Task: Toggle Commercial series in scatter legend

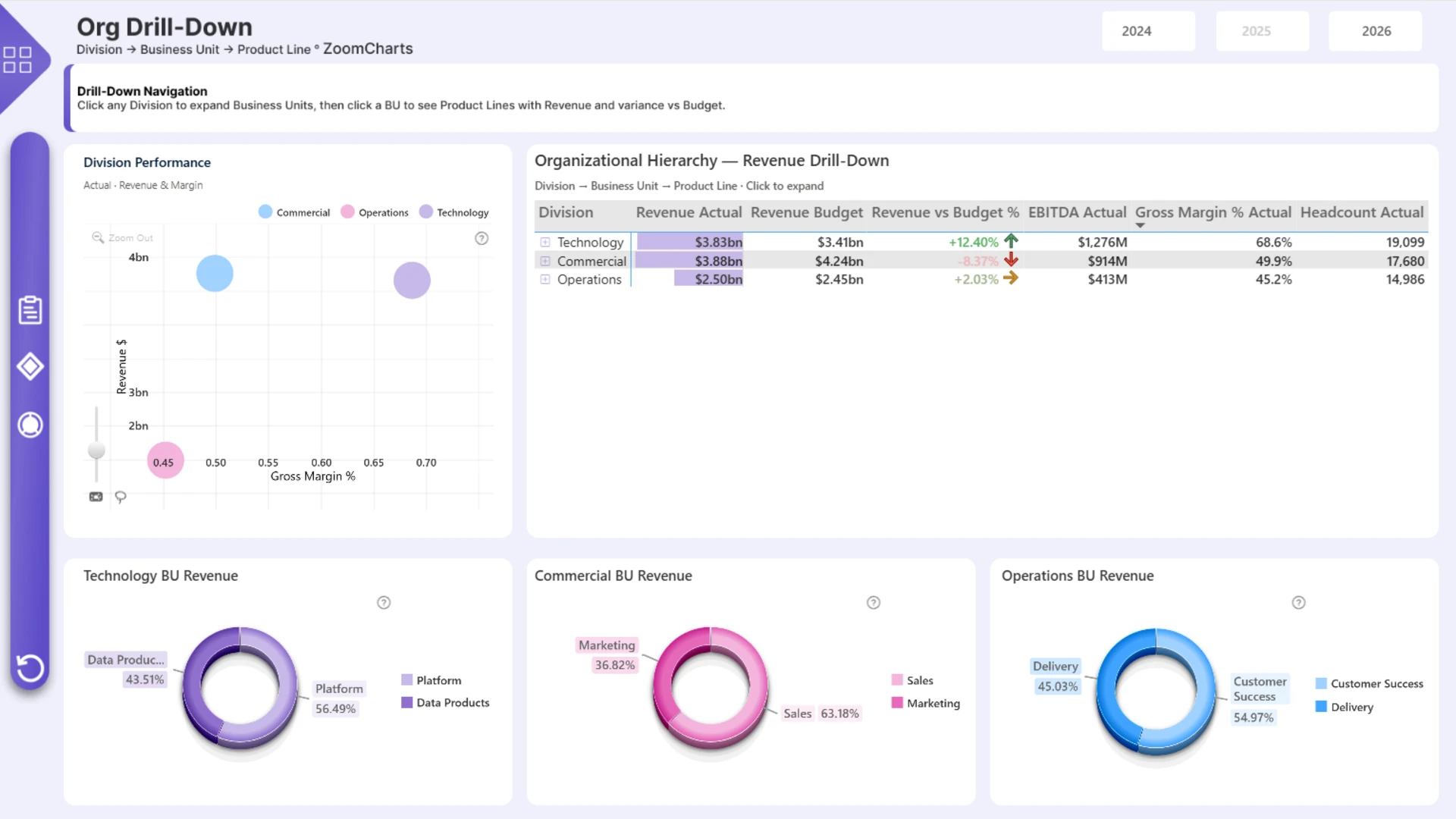Action: coord(294,212)
